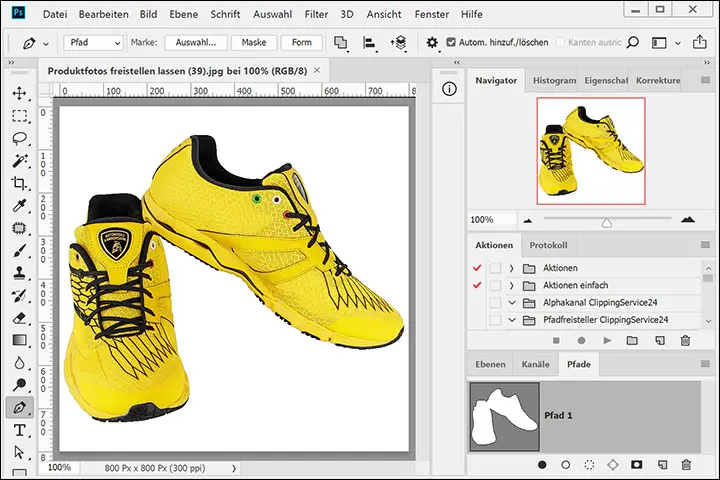Pick the Crop tool
This screenshot has height=480, width=720.
pyautogui.click(x=19, y=183)
